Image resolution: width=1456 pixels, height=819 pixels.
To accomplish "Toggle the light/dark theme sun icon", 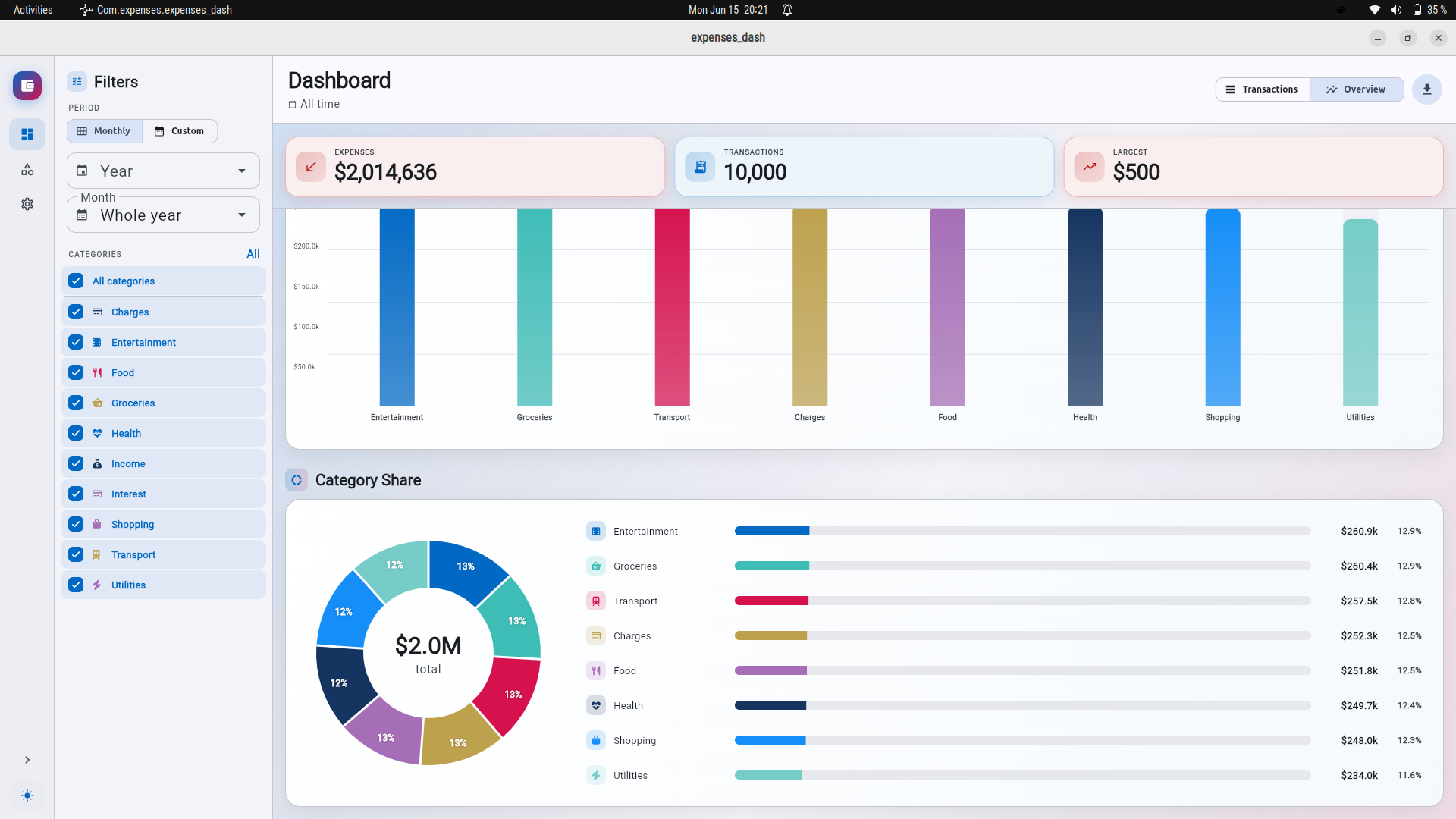I will coord(27,795).
